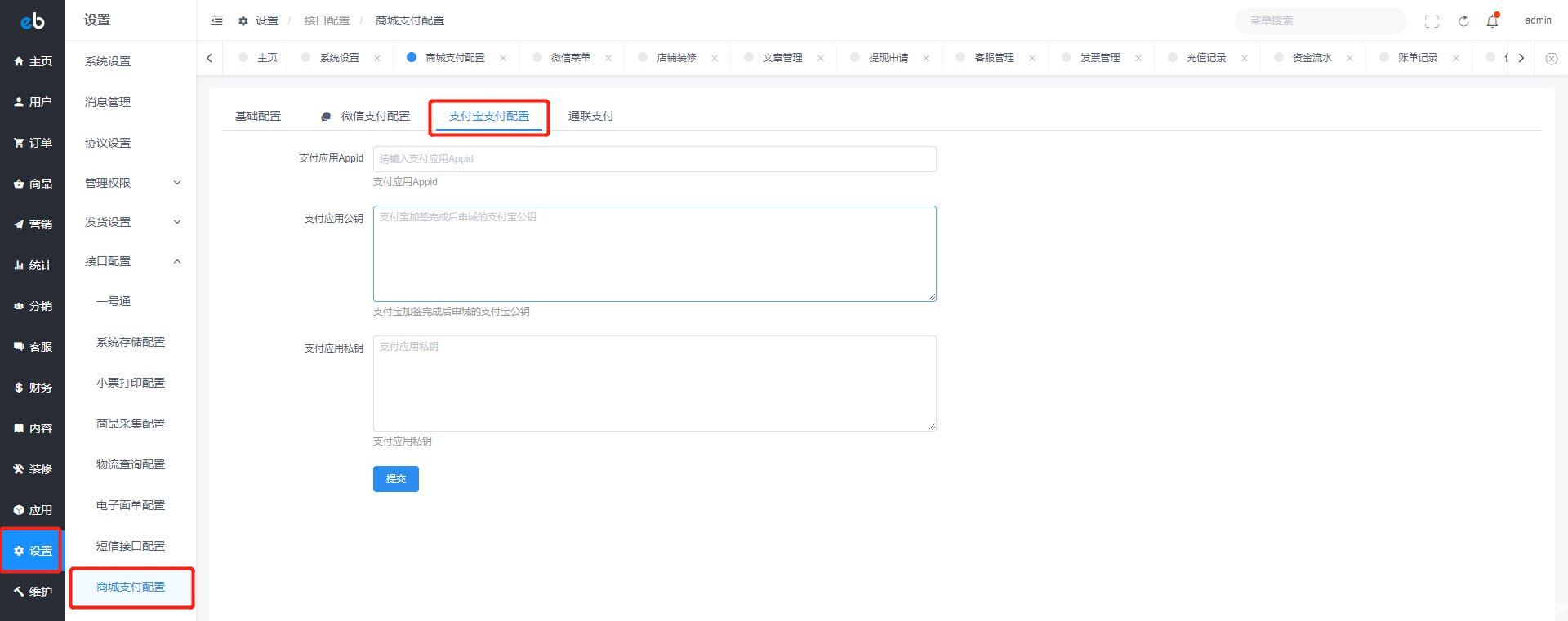Open 维护 in the main sidebar
The height and width of the screenshot is (621, 1568).
33,592
